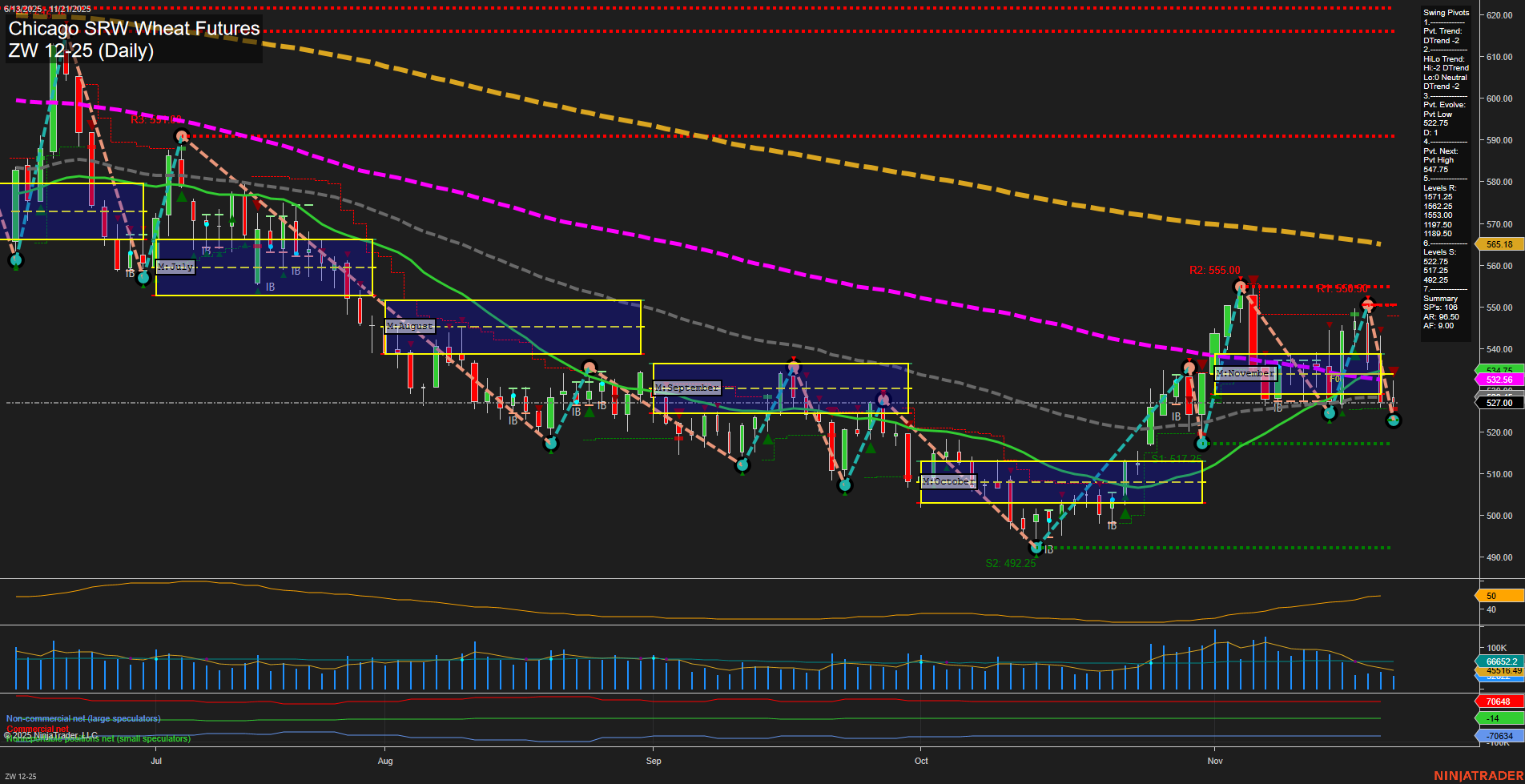Click the red 70648 COT value marker
This screenshot has width=1525, height=784.
1499,701
